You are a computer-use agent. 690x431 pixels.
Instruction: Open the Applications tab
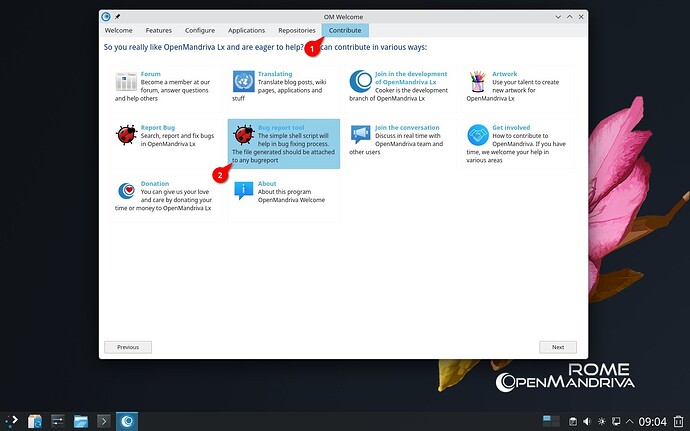[x=246, y=30]
